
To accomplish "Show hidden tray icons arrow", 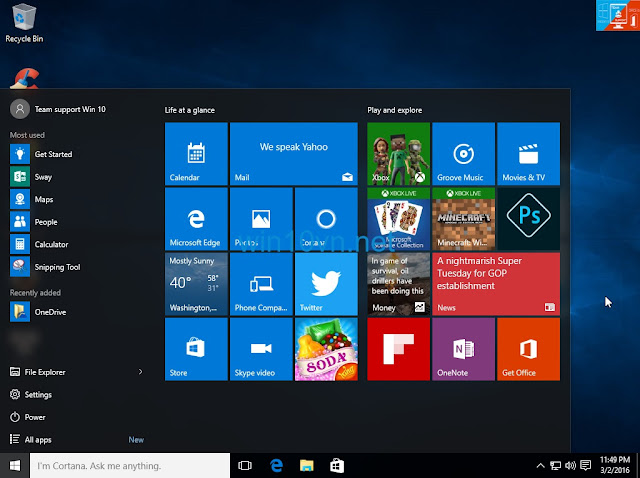I will click(x=540, y=465).
